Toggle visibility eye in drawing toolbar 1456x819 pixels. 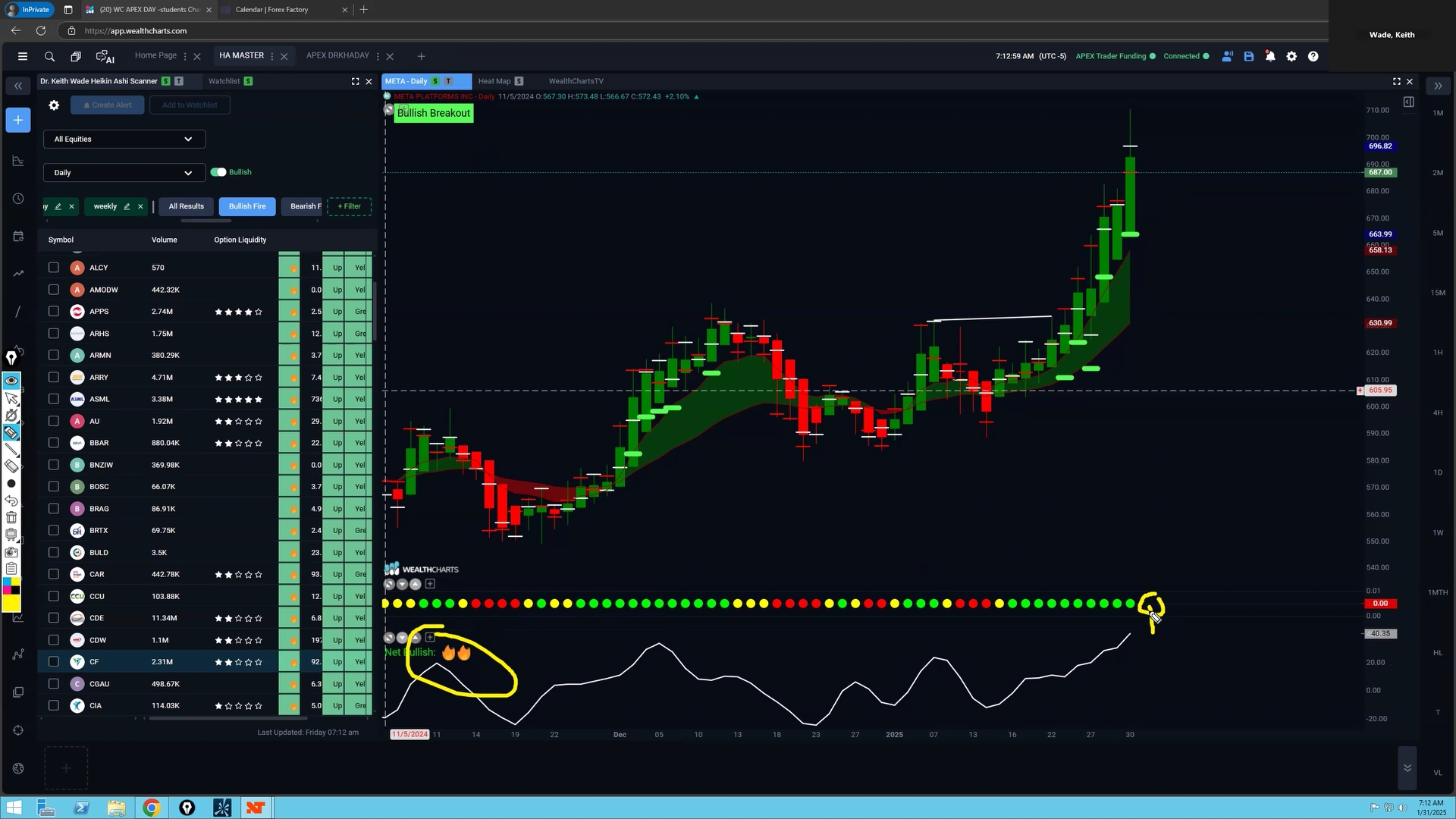(x=11, y=381)
